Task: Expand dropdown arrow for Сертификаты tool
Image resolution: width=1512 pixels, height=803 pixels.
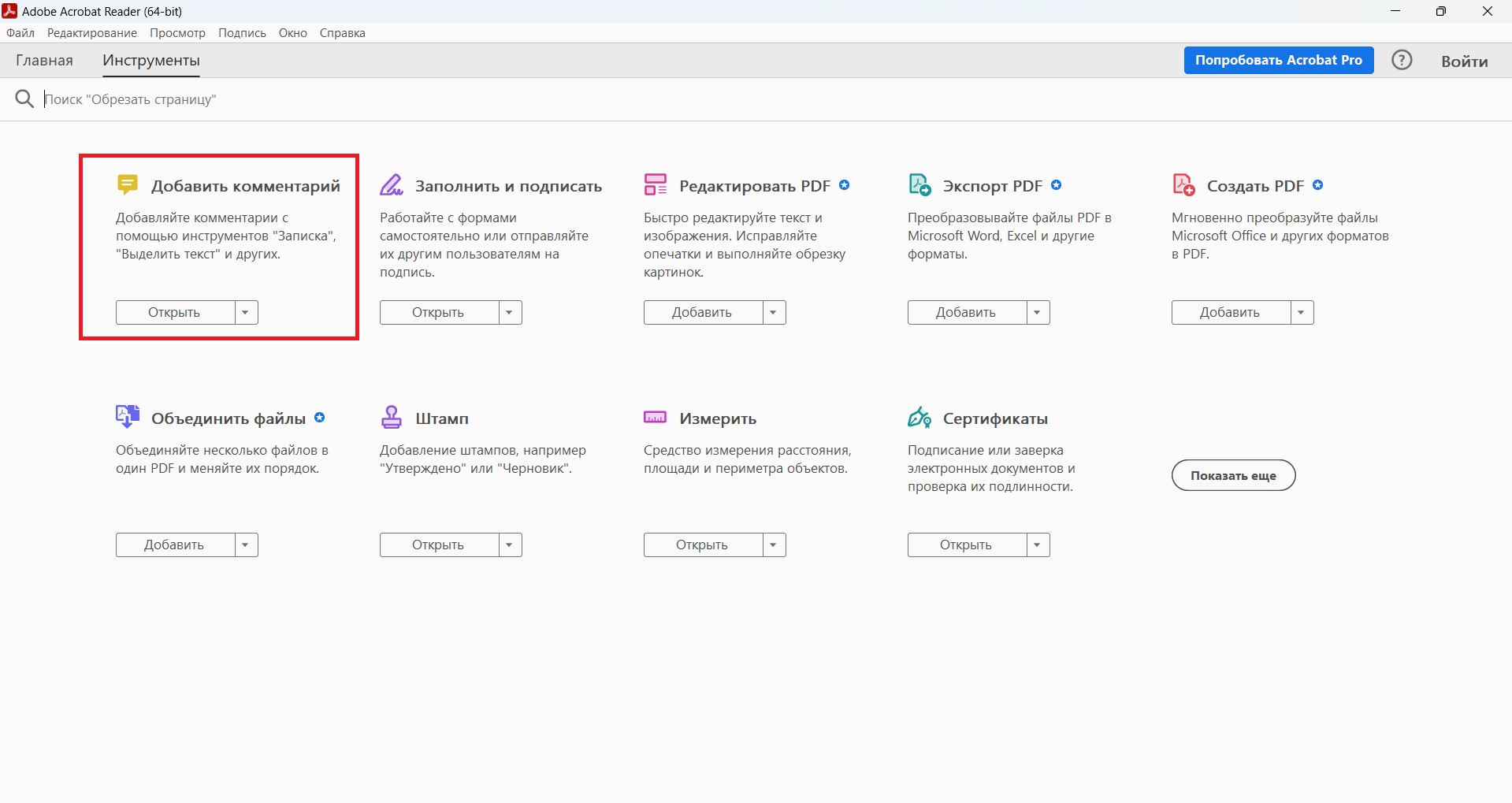Action: 1038,545
